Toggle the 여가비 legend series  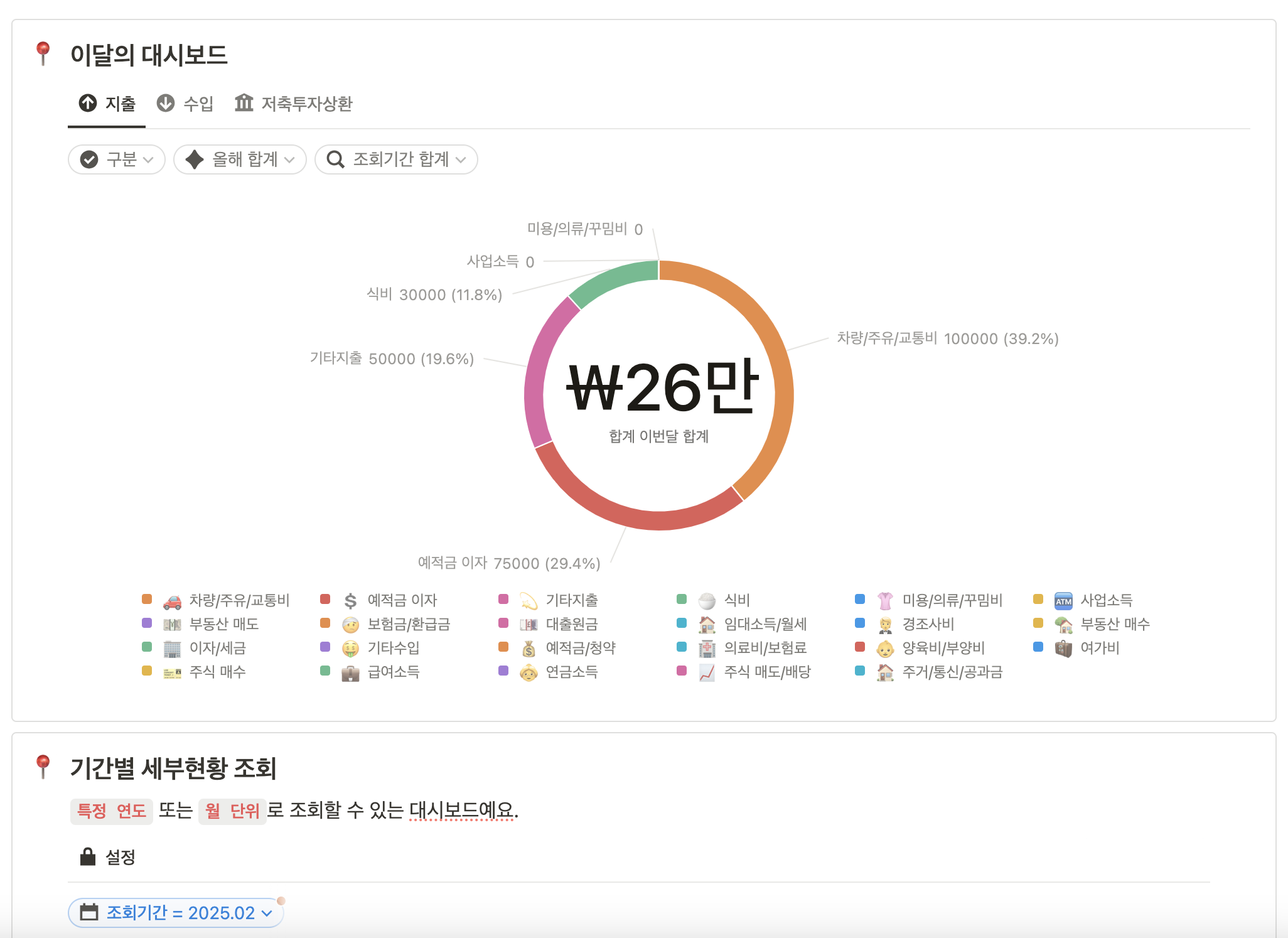(1099, 648)
